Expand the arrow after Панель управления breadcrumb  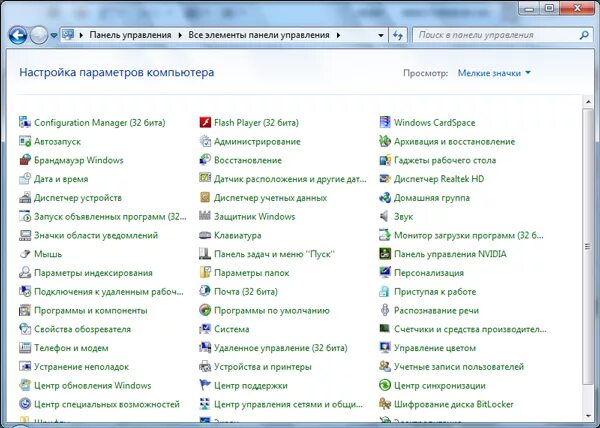pyautogui.click(x=180, y=35)
